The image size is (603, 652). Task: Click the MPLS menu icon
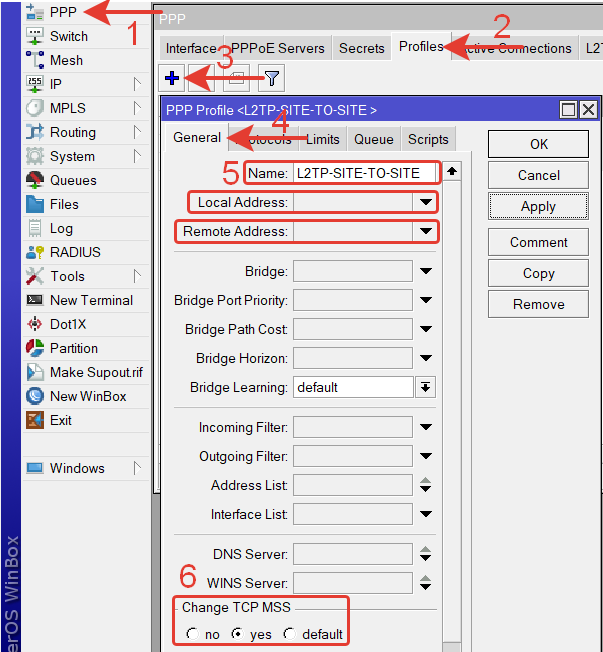35,108
